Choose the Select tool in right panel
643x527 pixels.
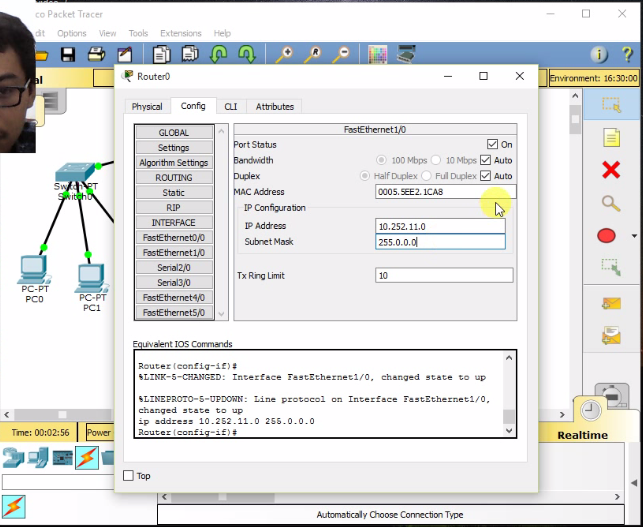(611, 105)
